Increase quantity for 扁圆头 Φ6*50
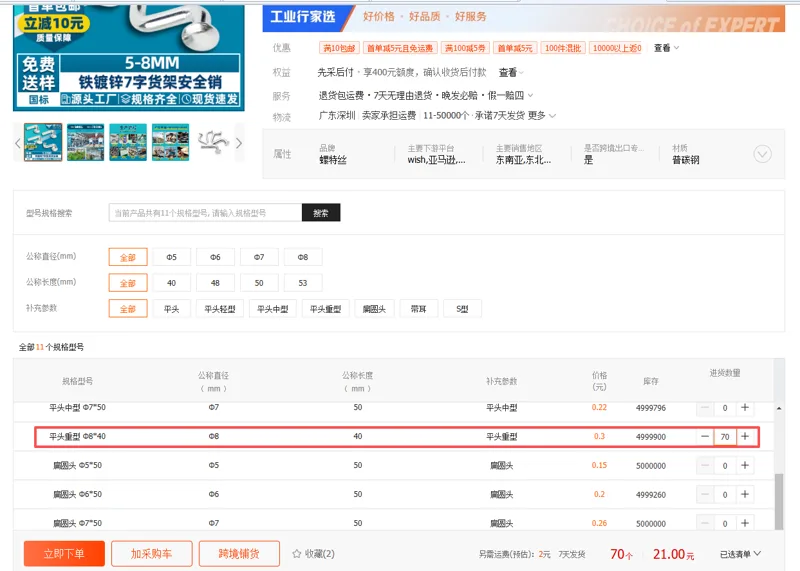The image size is (800, 571). [745, 494]
